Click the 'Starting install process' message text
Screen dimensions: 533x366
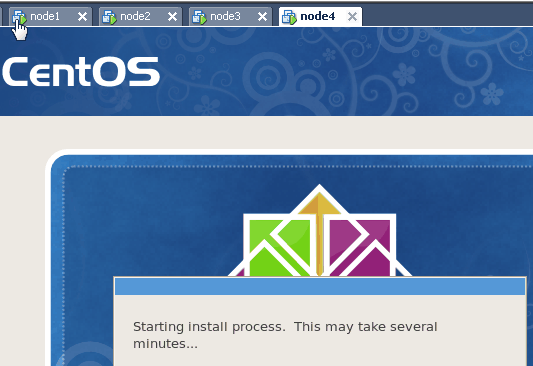285,335
